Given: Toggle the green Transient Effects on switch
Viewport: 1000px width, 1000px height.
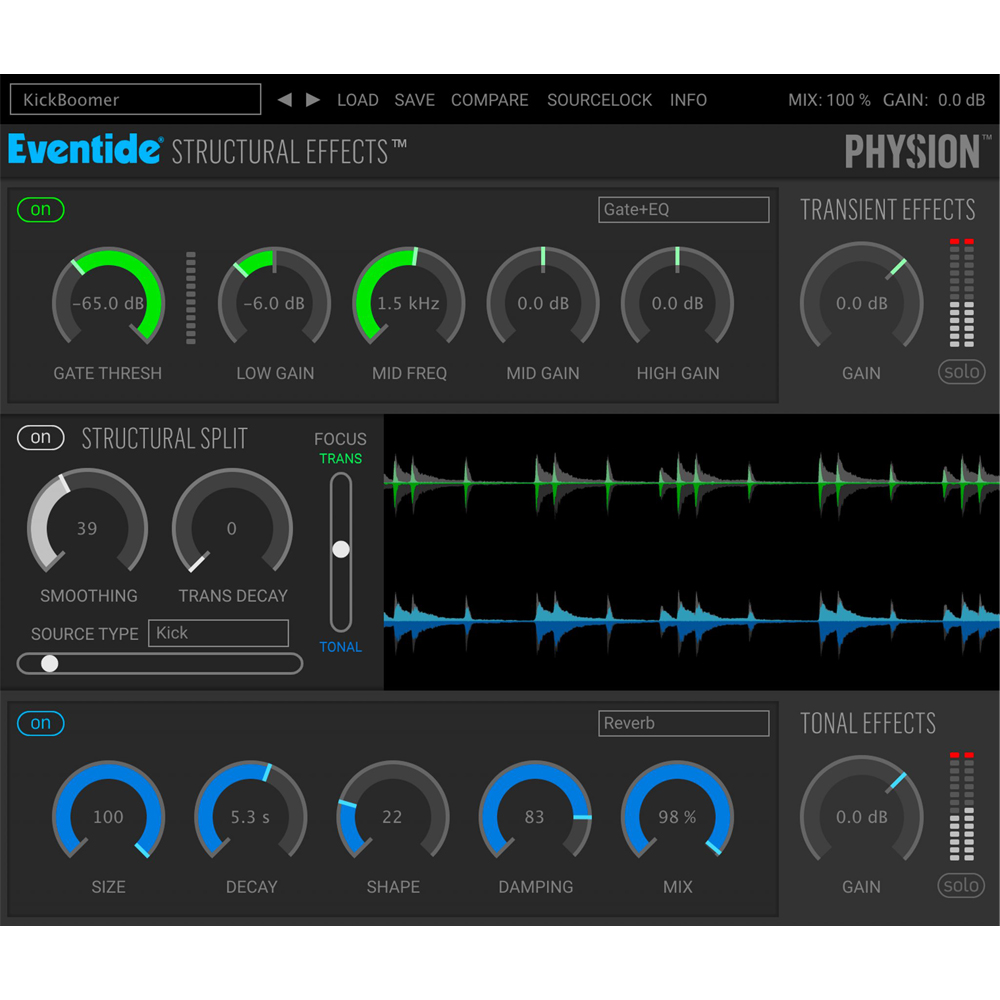Looking at the screenshot, I should [x=41, y=210].
